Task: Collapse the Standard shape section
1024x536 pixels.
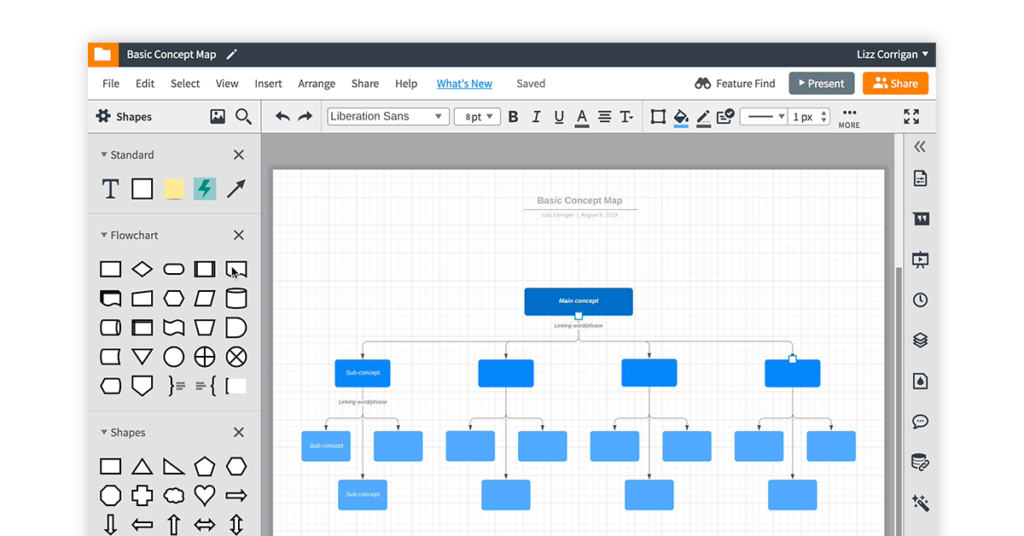Action: pyautogui.click(x=103, y=155)
